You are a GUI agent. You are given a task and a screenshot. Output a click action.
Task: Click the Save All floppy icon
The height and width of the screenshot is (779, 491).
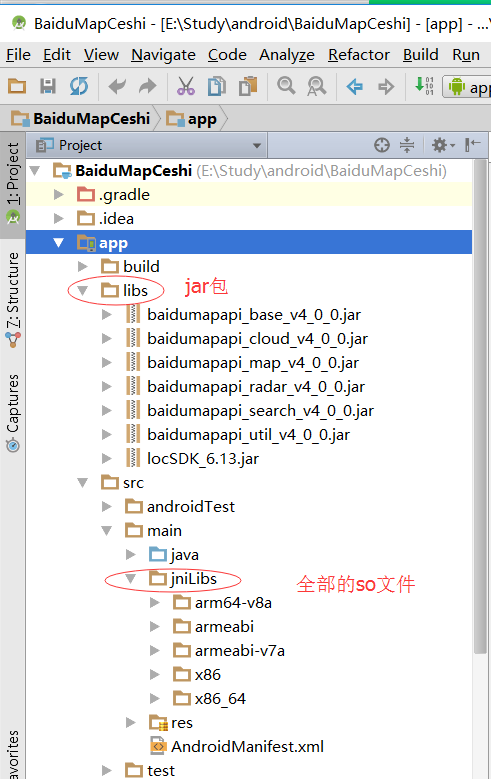[x=48, y=86]
